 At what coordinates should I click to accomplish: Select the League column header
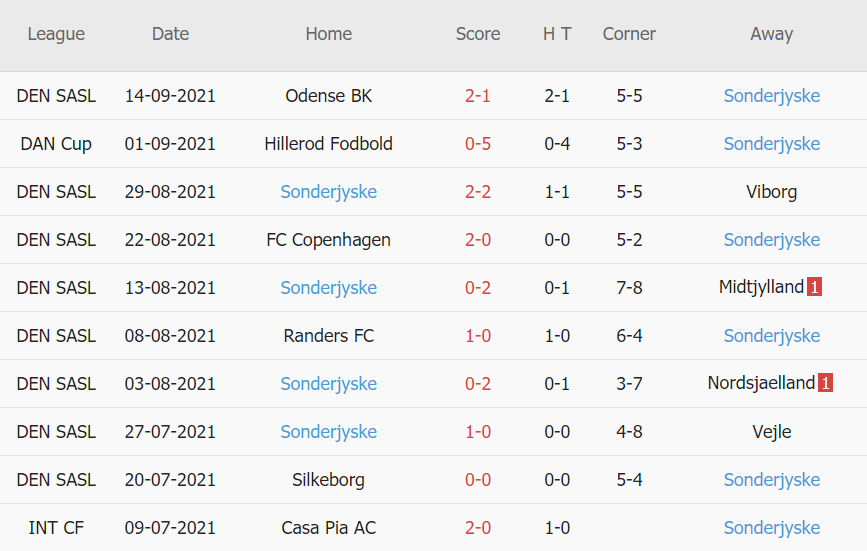[x=56, y=34]
